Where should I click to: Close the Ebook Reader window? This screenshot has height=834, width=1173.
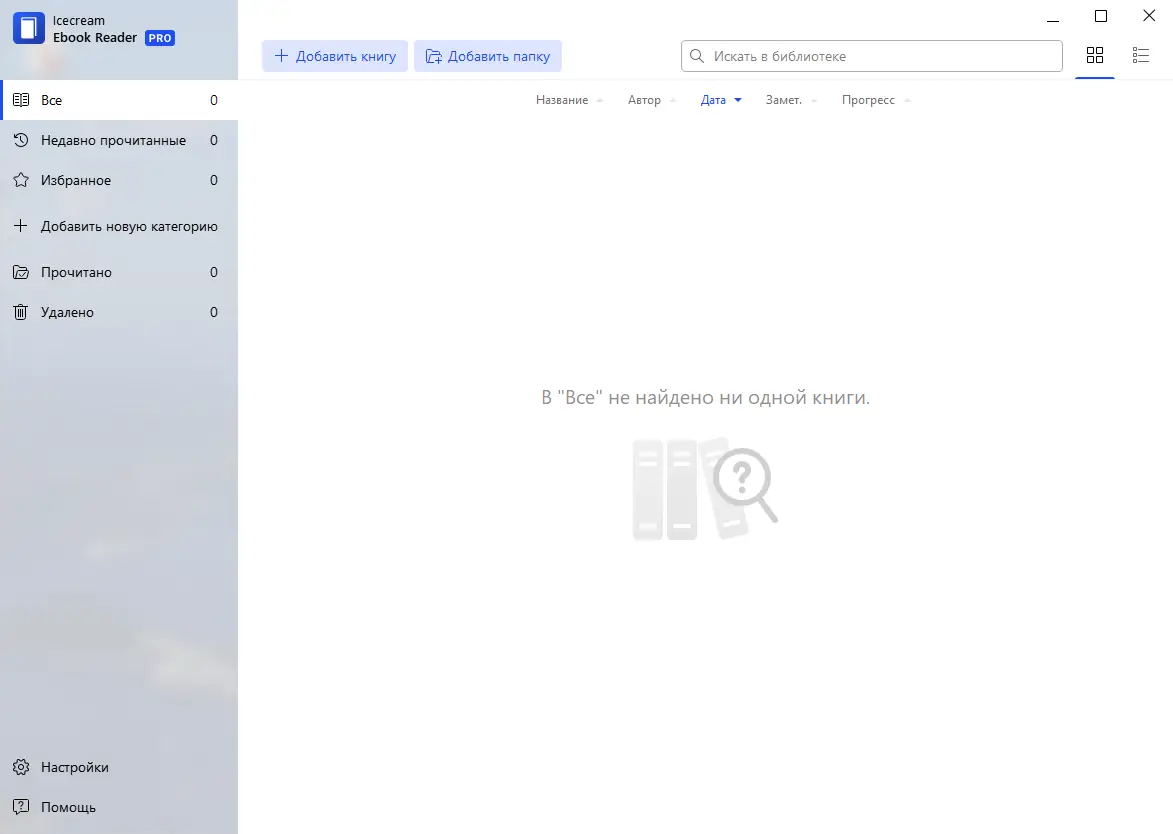coord(1149,16)
